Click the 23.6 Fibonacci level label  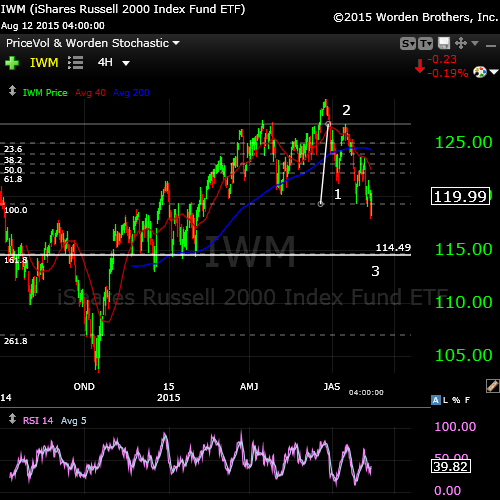(13, 149)
